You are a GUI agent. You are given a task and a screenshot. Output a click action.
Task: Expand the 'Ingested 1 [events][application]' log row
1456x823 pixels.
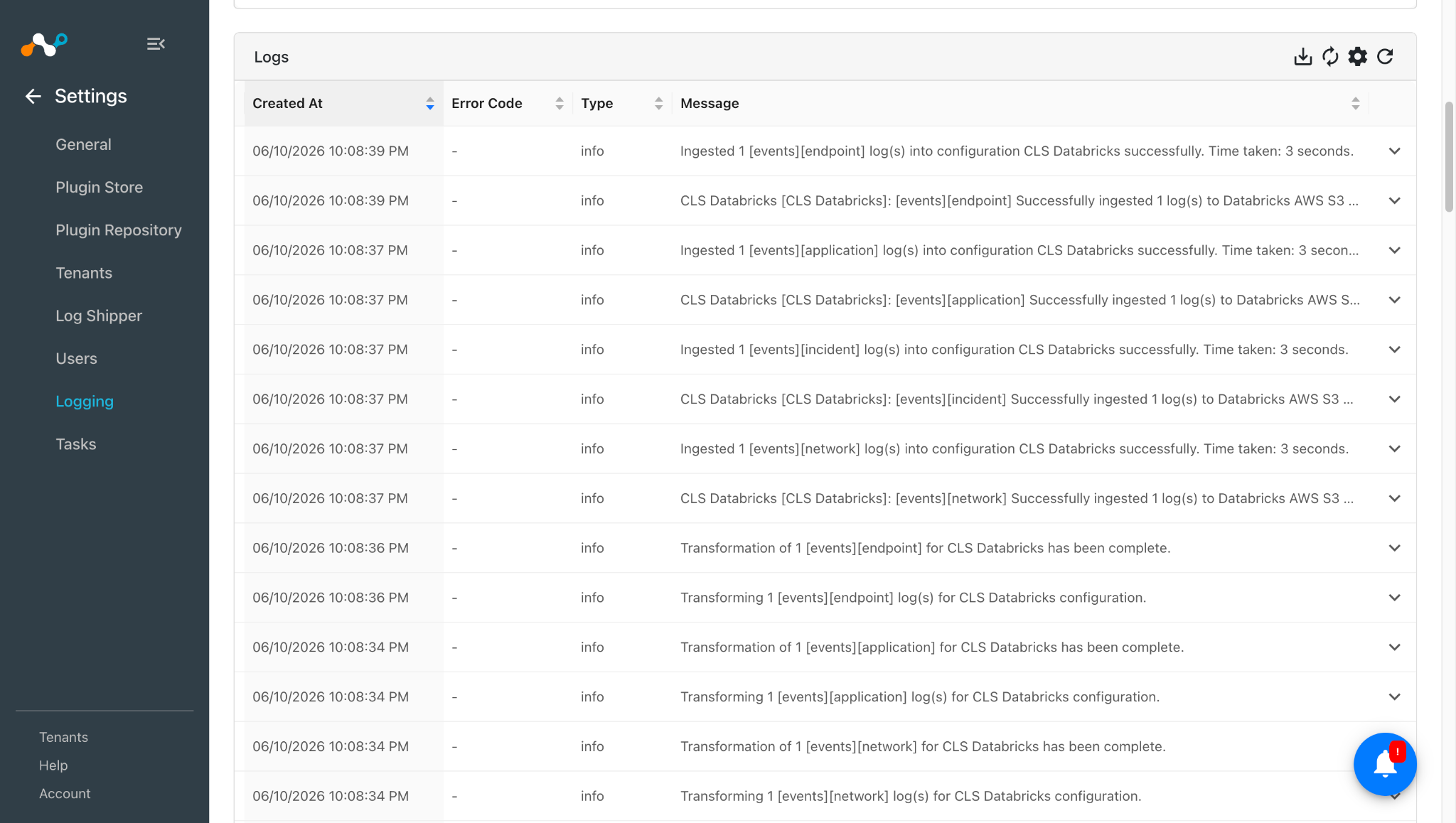point(1394,251)
